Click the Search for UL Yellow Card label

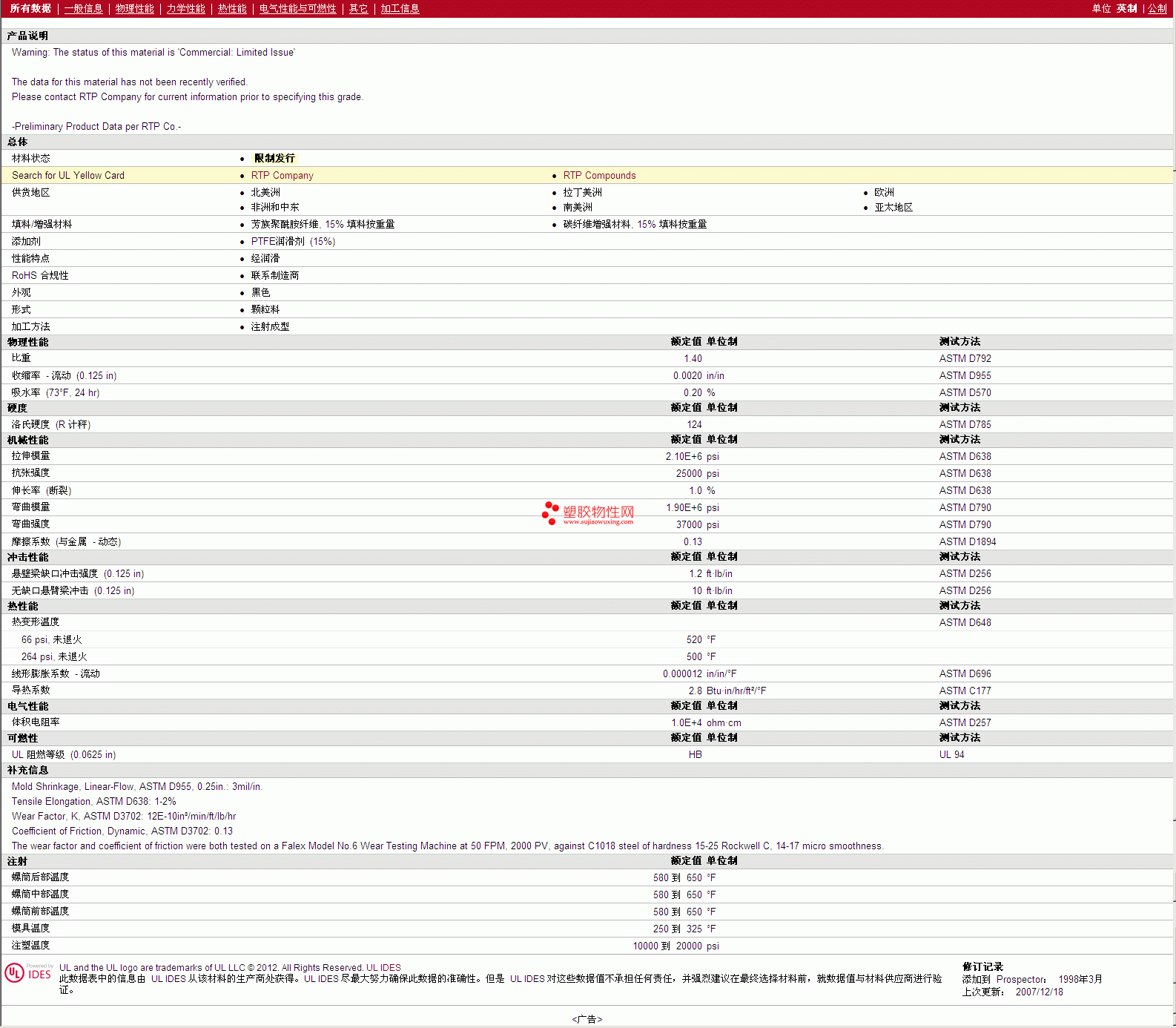[x=68, y=176]
